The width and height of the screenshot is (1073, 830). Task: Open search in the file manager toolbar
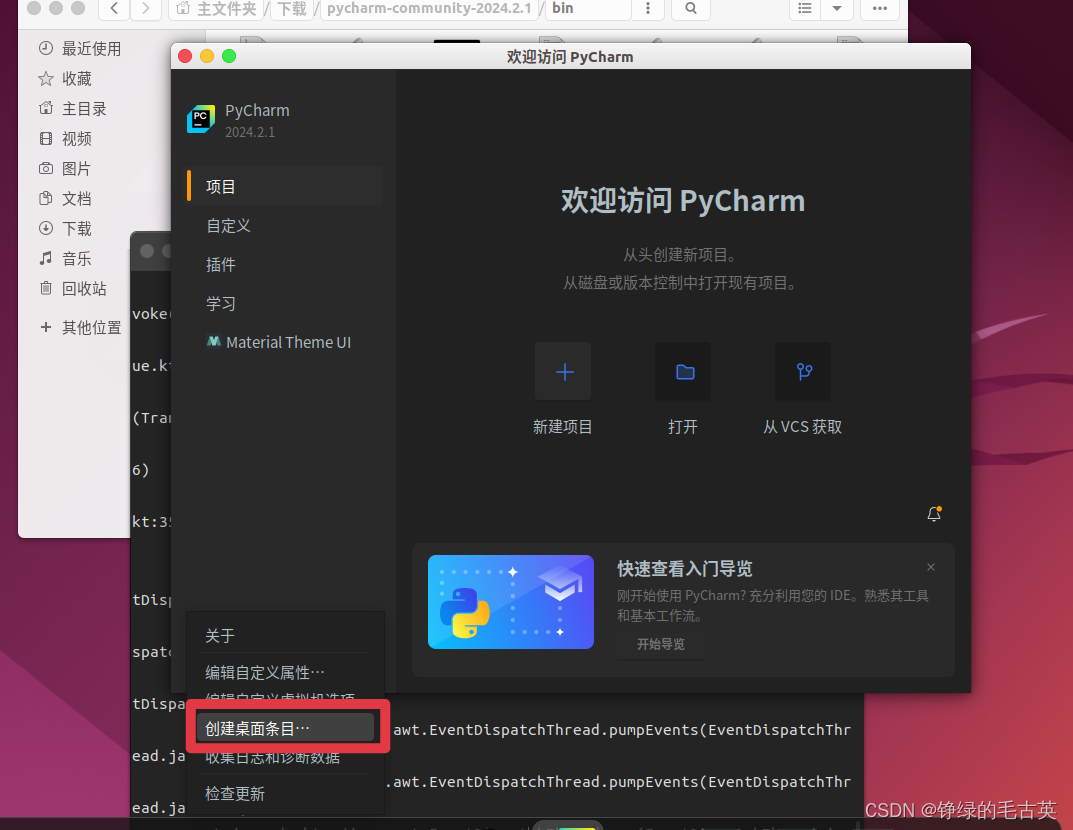[690, 8]
